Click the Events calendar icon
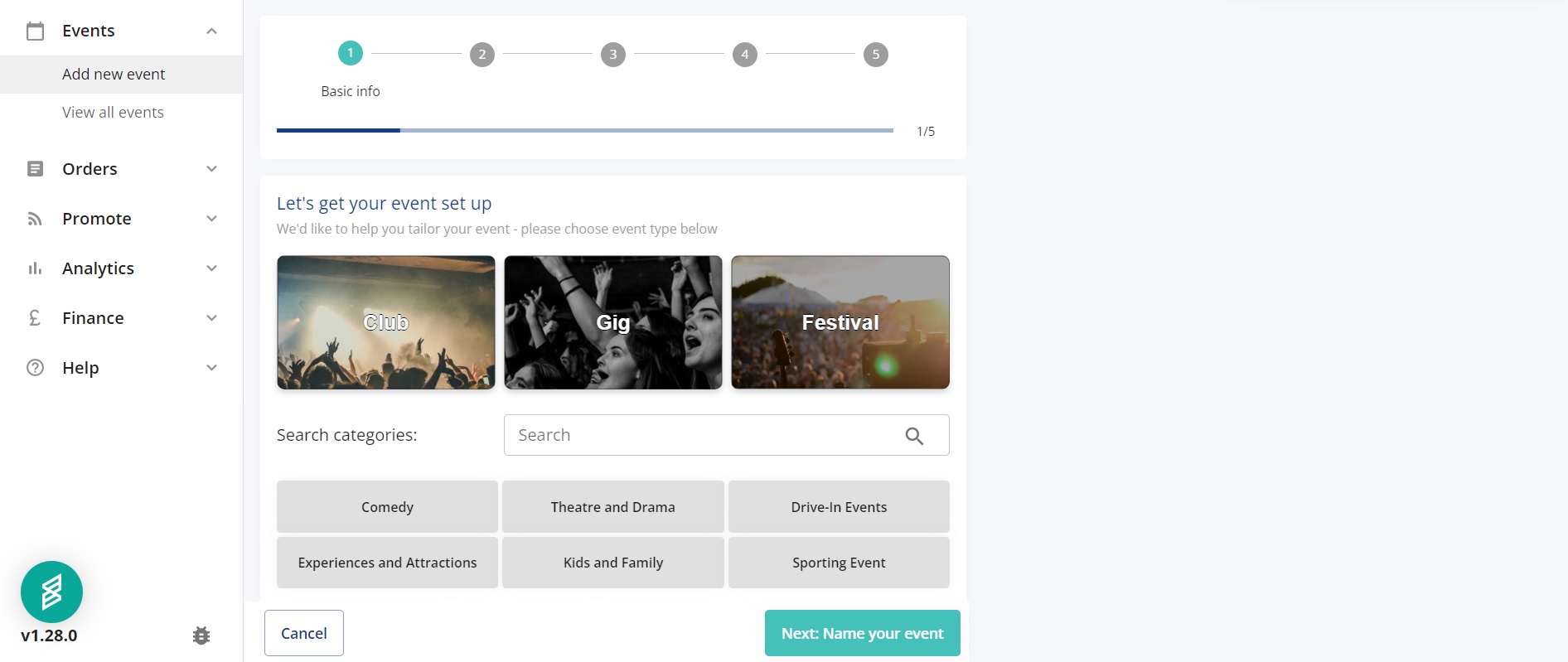The width and height of the screenshot is (1568, 662). point(35,31)
